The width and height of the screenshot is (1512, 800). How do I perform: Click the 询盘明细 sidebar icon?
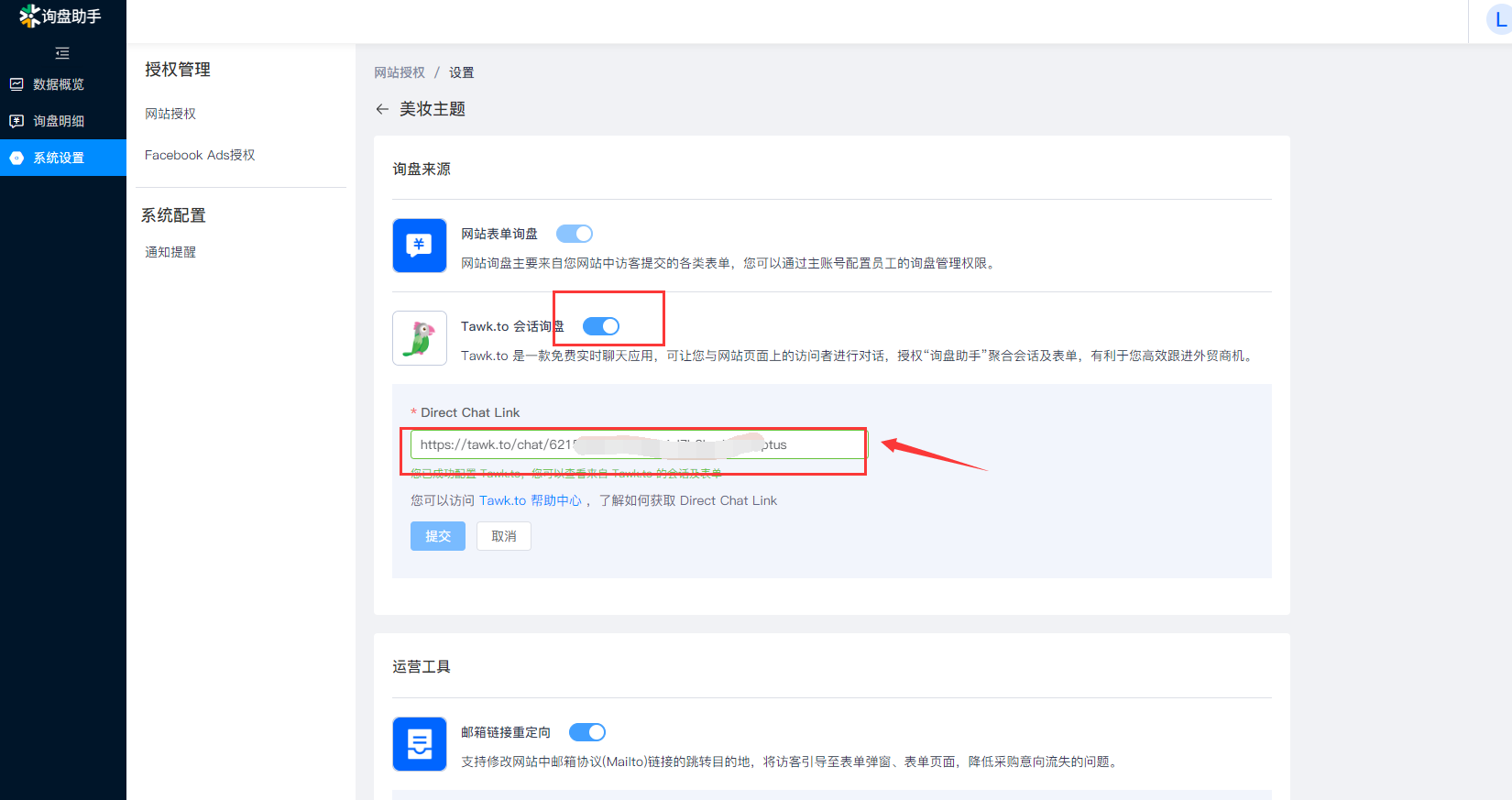tap(16, 121)
